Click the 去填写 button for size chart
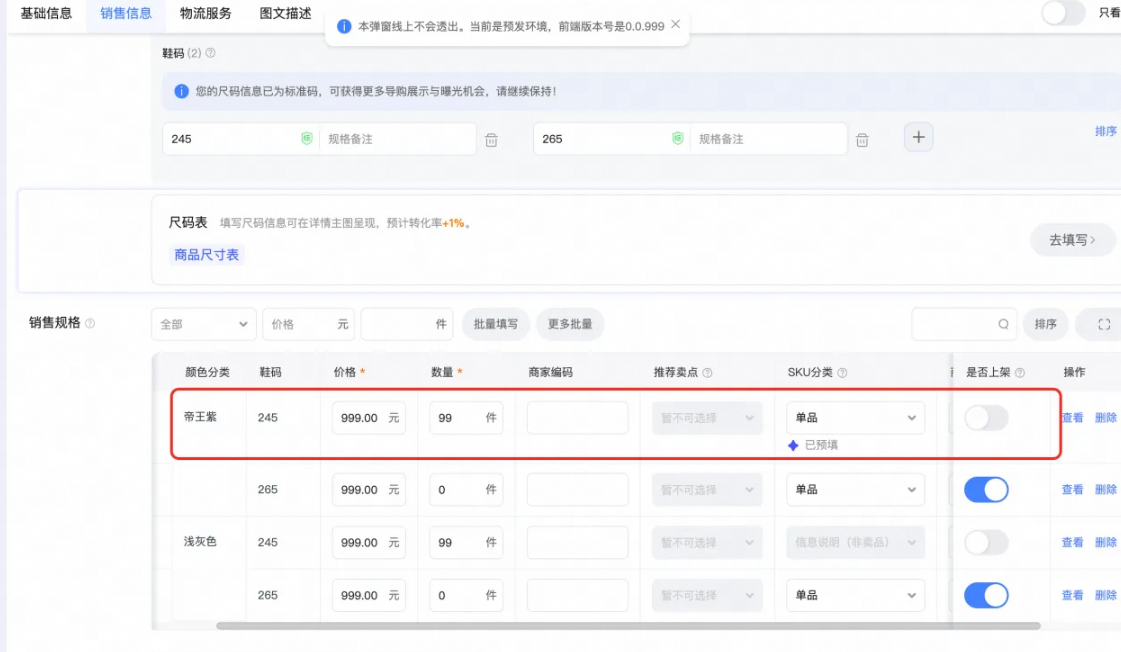Image resolution: width=1121 pixels, height=652 pixels. [1072, 240]
